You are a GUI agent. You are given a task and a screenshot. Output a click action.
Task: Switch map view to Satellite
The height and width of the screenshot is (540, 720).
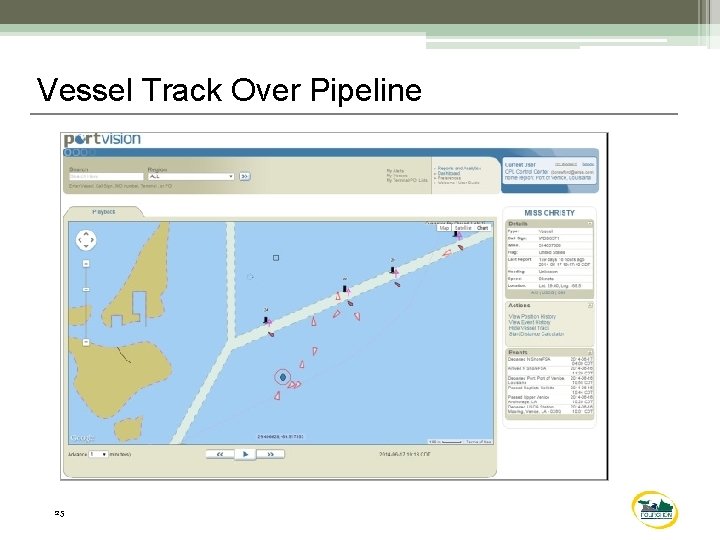[x=463, y=228]
